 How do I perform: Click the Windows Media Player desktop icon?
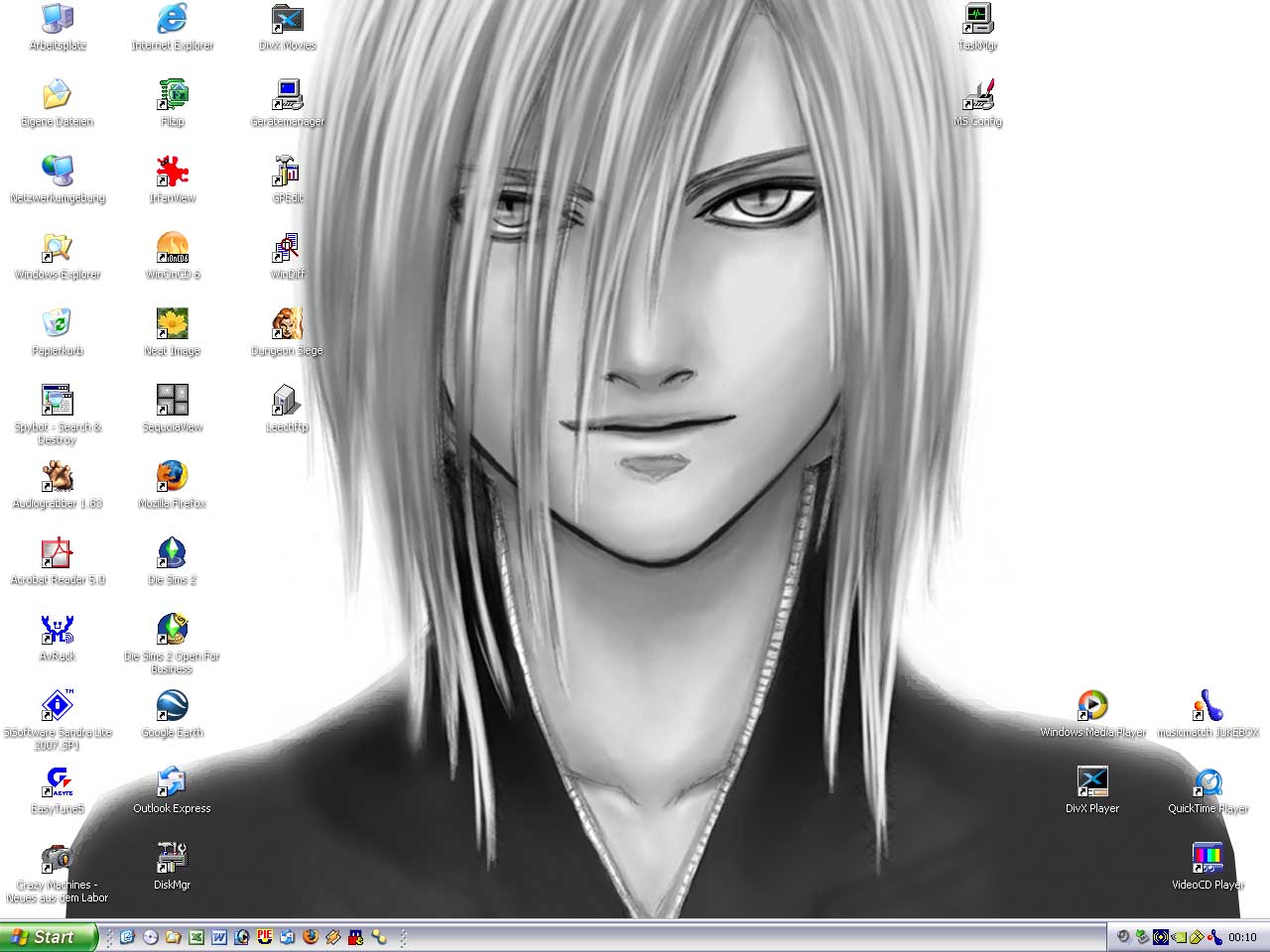click(x=1092, y=714)
